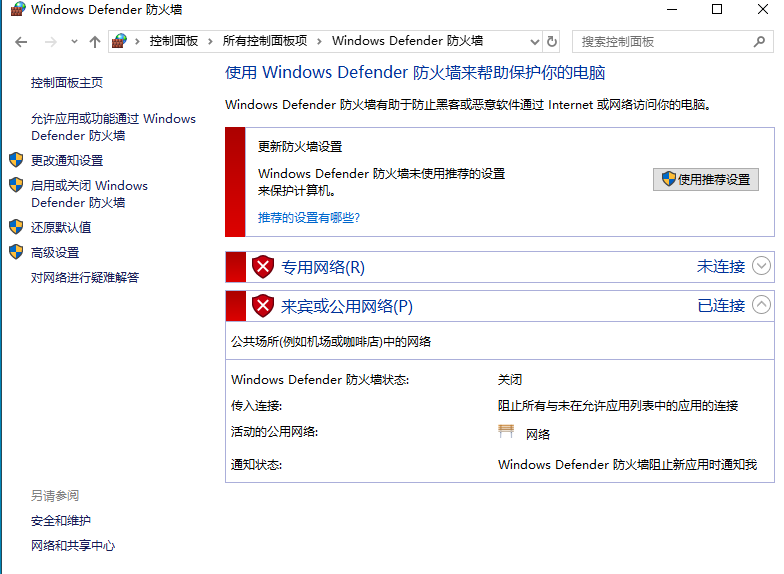The height and width of the screenshot is (574, 784).
Task: Click the shield icon beside 还原默认值
Action: (16, 227)
